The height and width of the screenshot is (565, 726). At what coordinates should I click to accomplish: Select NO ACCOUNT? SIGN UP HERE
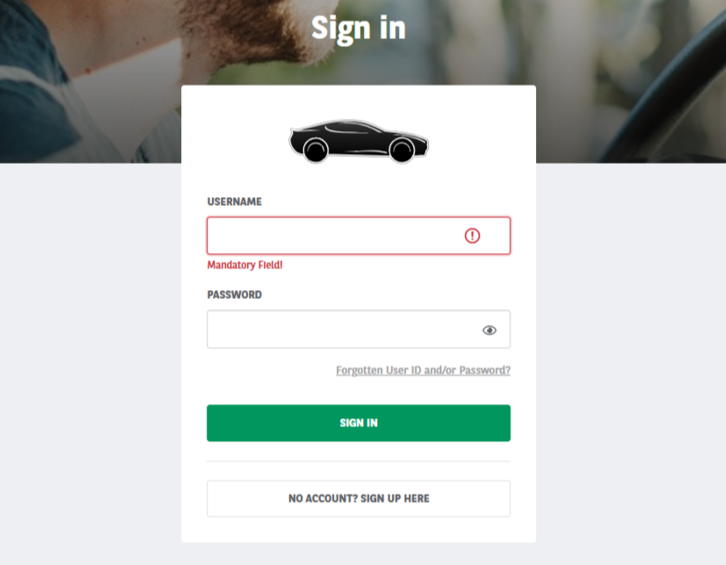358,498
